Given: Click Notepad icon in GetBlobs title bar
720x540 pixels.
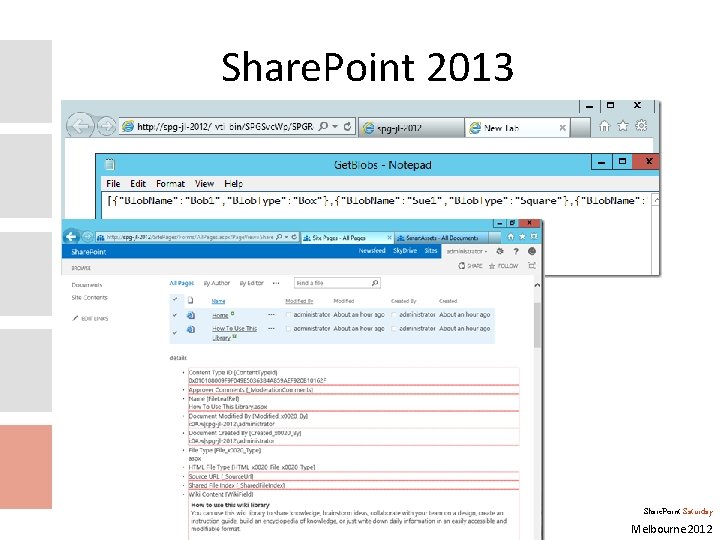Looking at the screenshot, I should point(110,164).
